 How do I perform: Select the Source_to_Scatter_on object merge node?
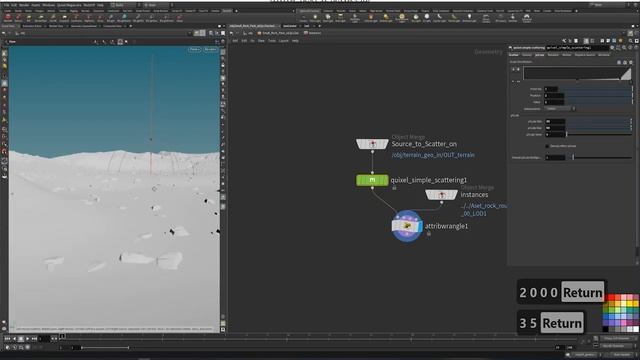pyautogui.click(x=372, y=144)
